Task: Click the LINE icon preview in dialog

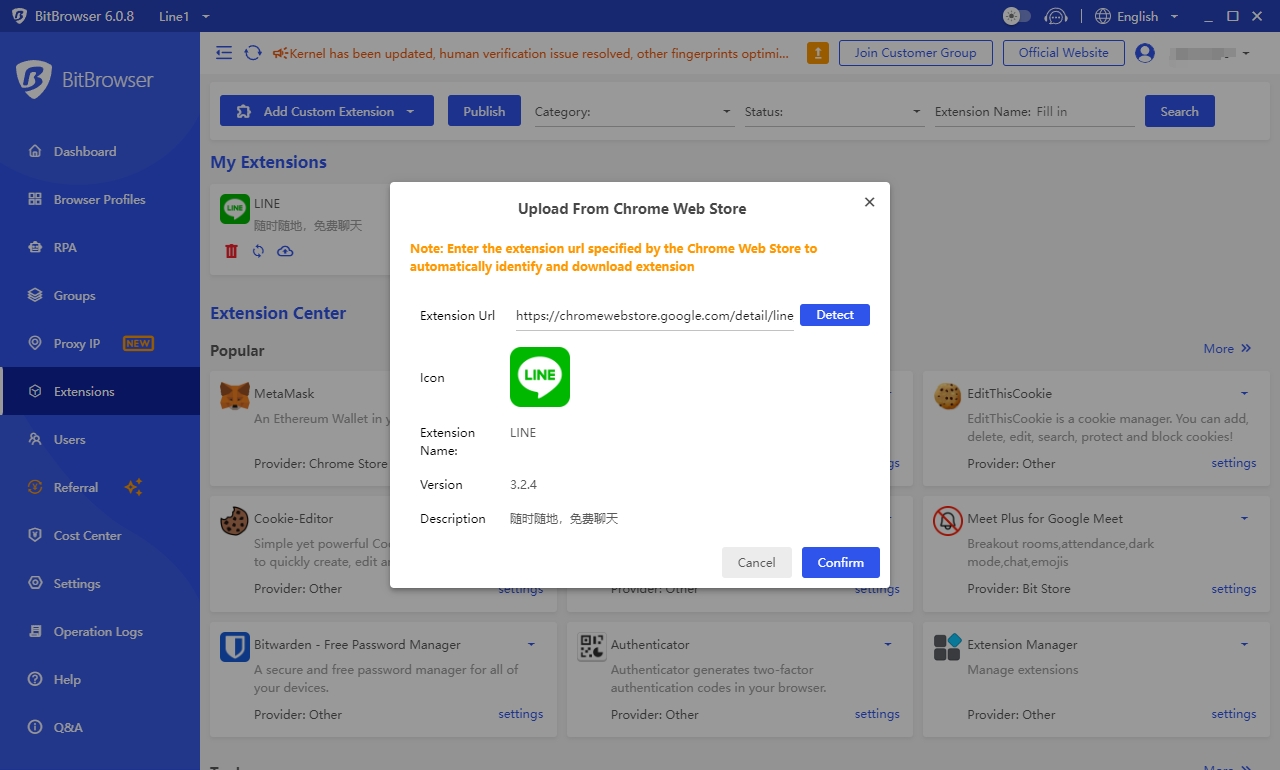Action: click(x=540, y=377)
